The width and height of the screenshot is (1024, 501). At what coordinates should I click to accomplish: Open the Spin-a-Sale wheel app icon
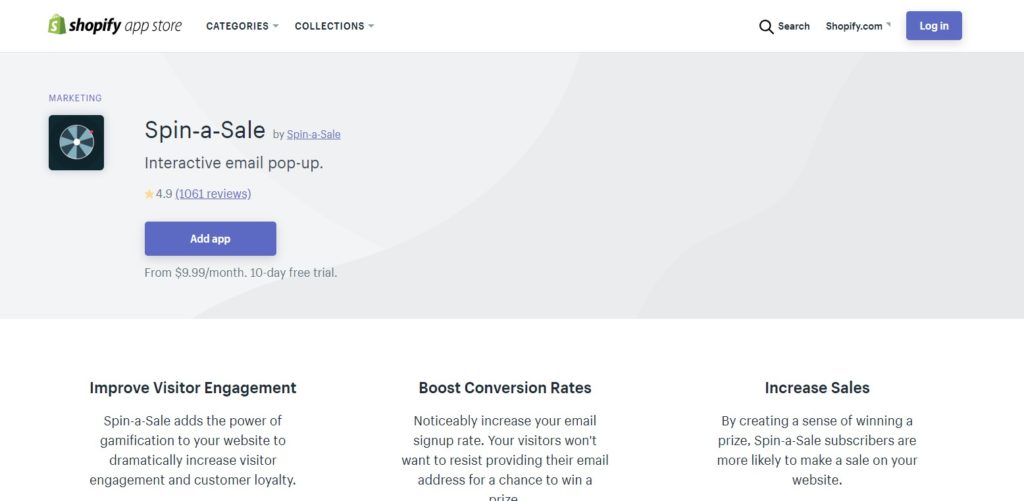[76, 142]
